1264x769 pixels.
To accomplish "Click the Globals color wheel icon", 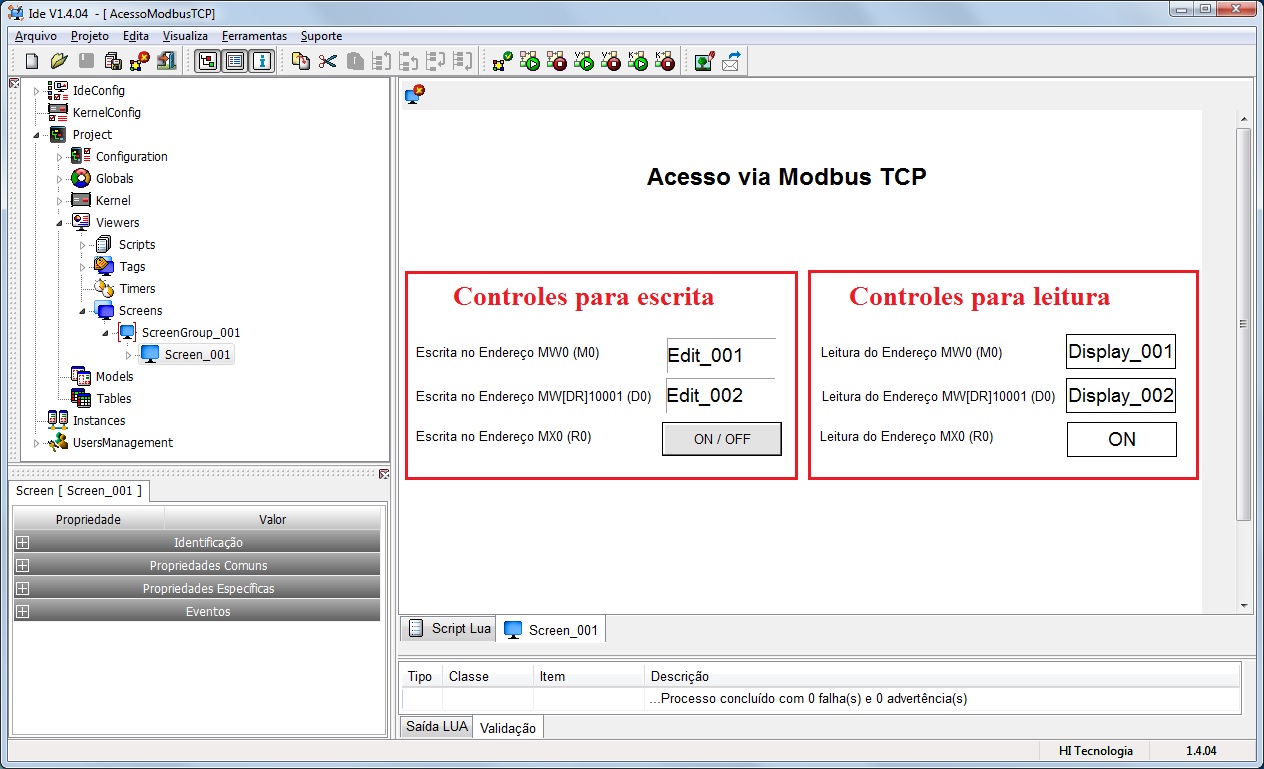I will [81, 178].
